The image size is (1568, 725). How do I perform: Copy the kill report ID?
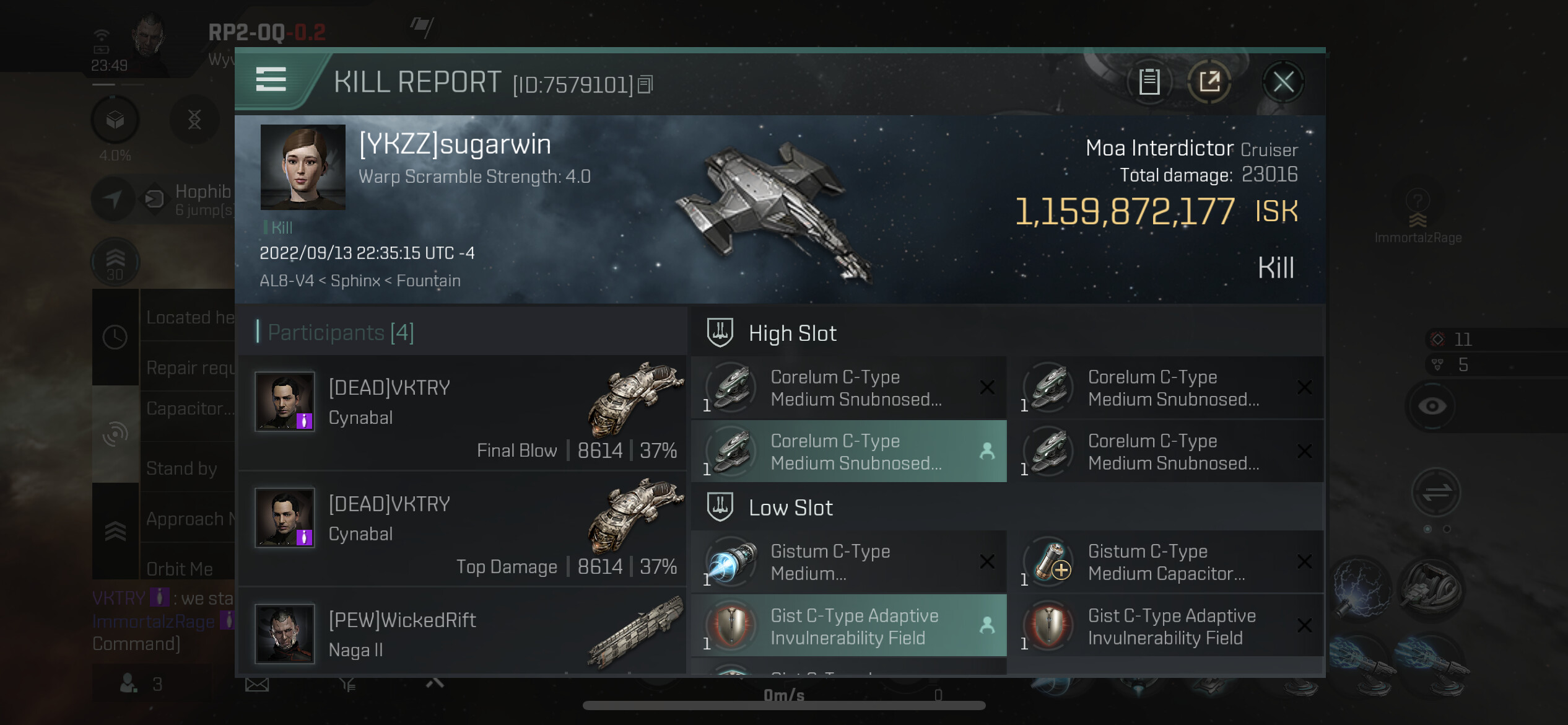click(x=645, y=84)
